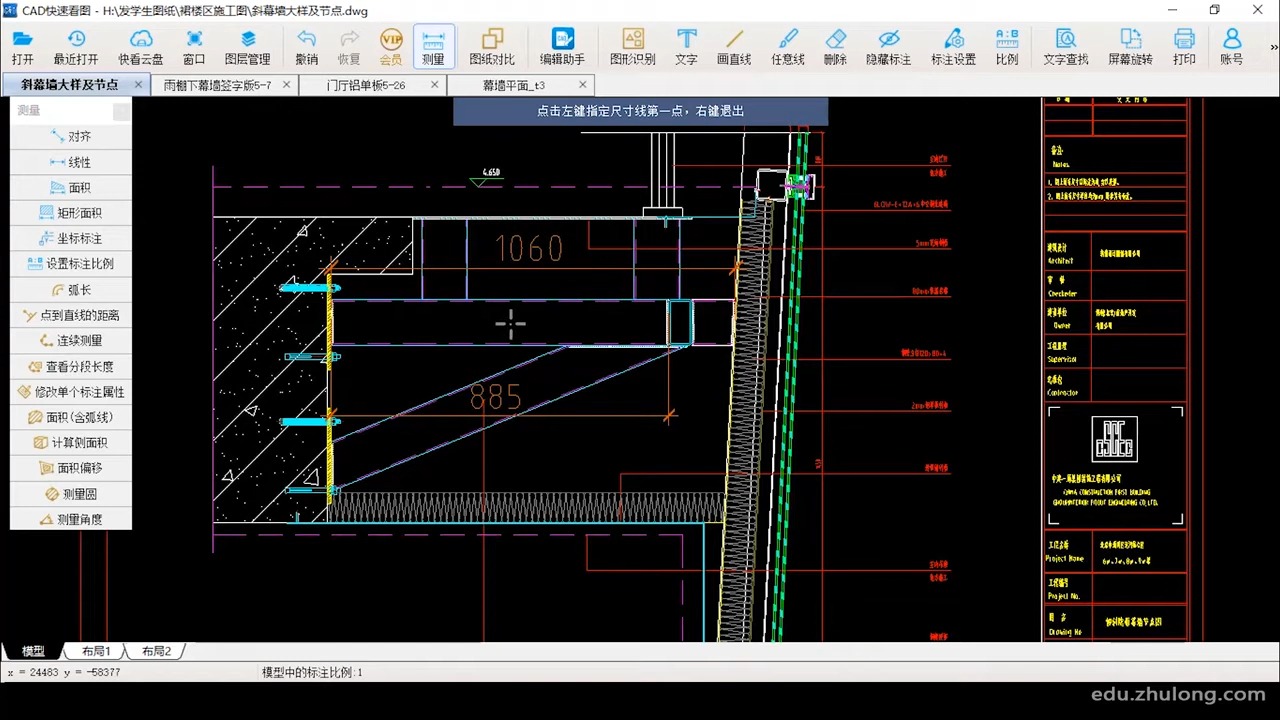Choose 连续测量 continuous measurement
Image resolution: width=1280 pixels, height=720 pixels.
(x=71, y=341)
